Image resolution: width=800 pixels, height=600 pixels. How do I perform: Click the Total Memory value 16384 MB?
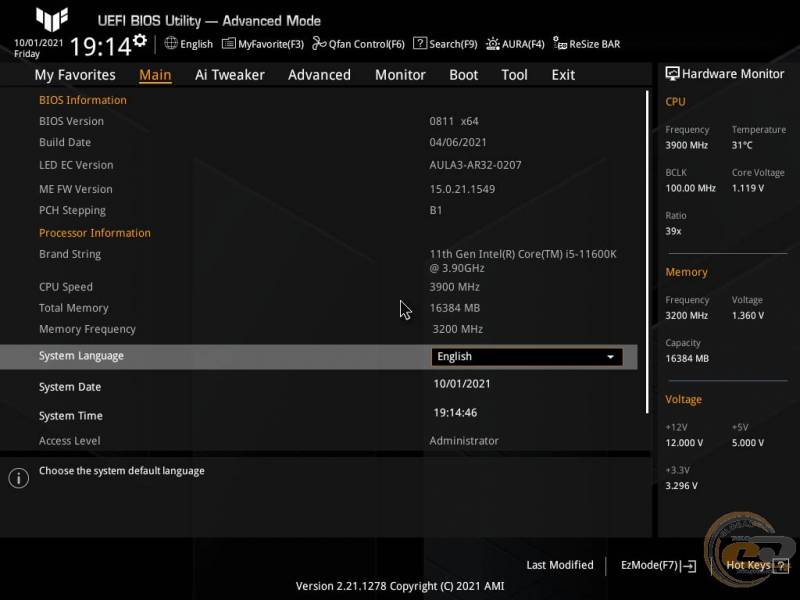tap(455, 308)
